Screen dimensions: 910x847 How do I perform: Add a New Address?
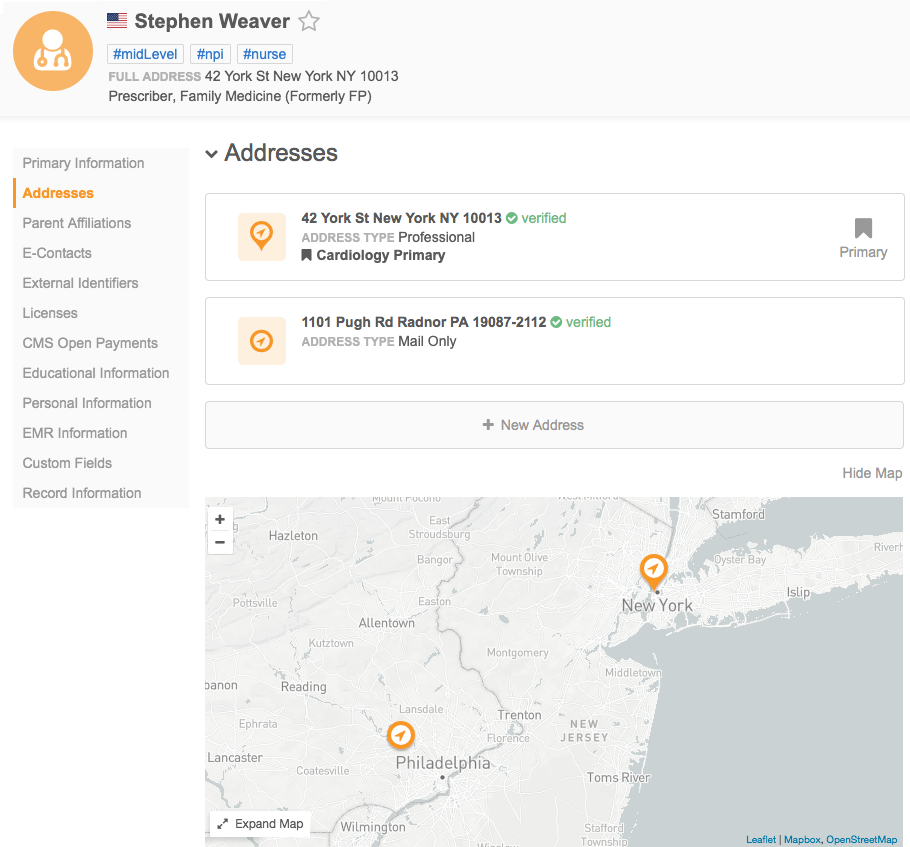[x=554, y=425]
